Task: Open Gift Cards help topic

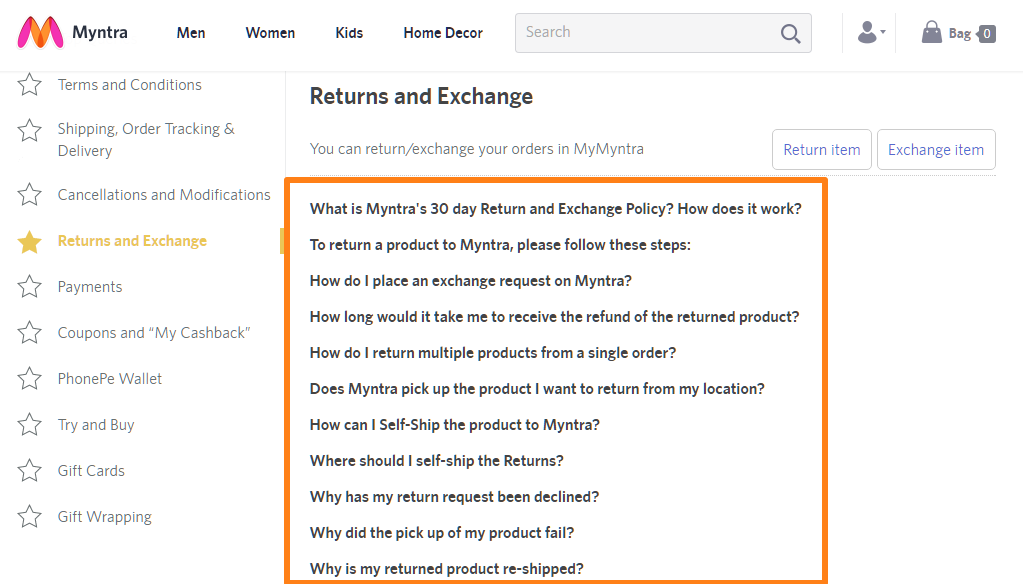Action: 91,470
